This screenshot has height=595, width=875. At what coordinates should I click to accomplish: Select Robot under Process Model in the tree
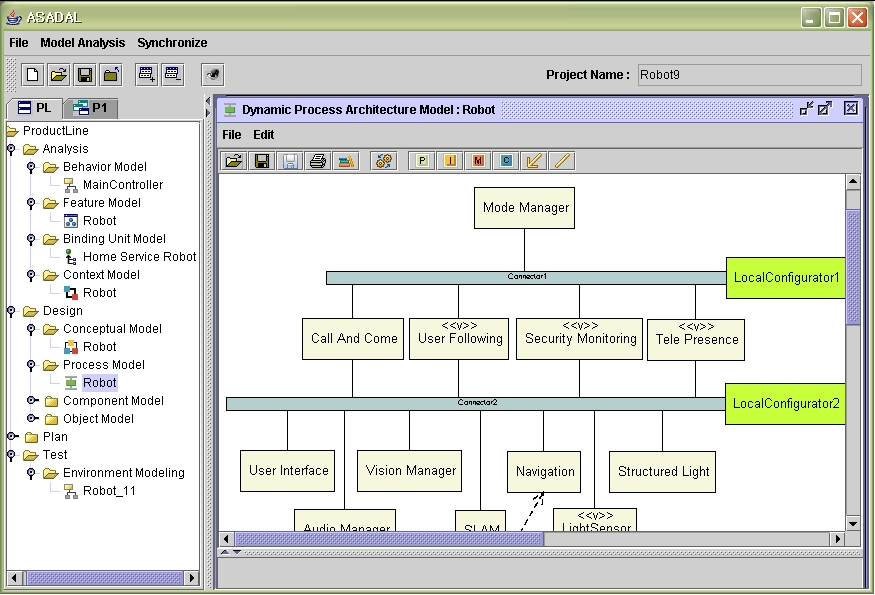[99, 383]
